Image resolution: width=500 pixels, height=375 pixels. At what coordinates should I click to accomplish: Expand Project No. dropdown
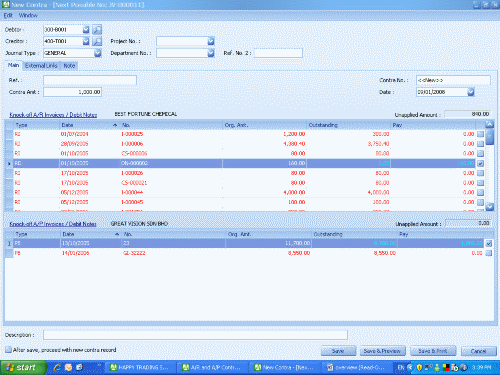tap(211, 41)
